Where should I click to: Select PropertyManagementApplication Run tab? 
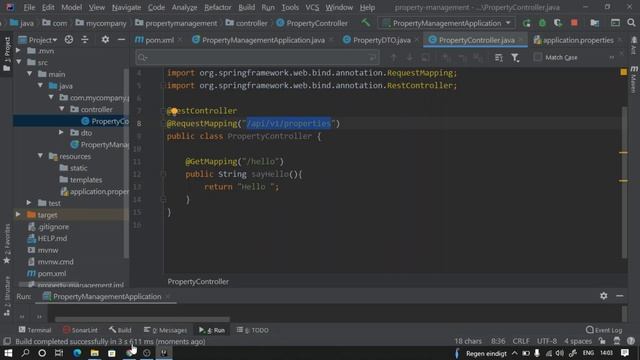pyautogui.click(x=106, y=296)
